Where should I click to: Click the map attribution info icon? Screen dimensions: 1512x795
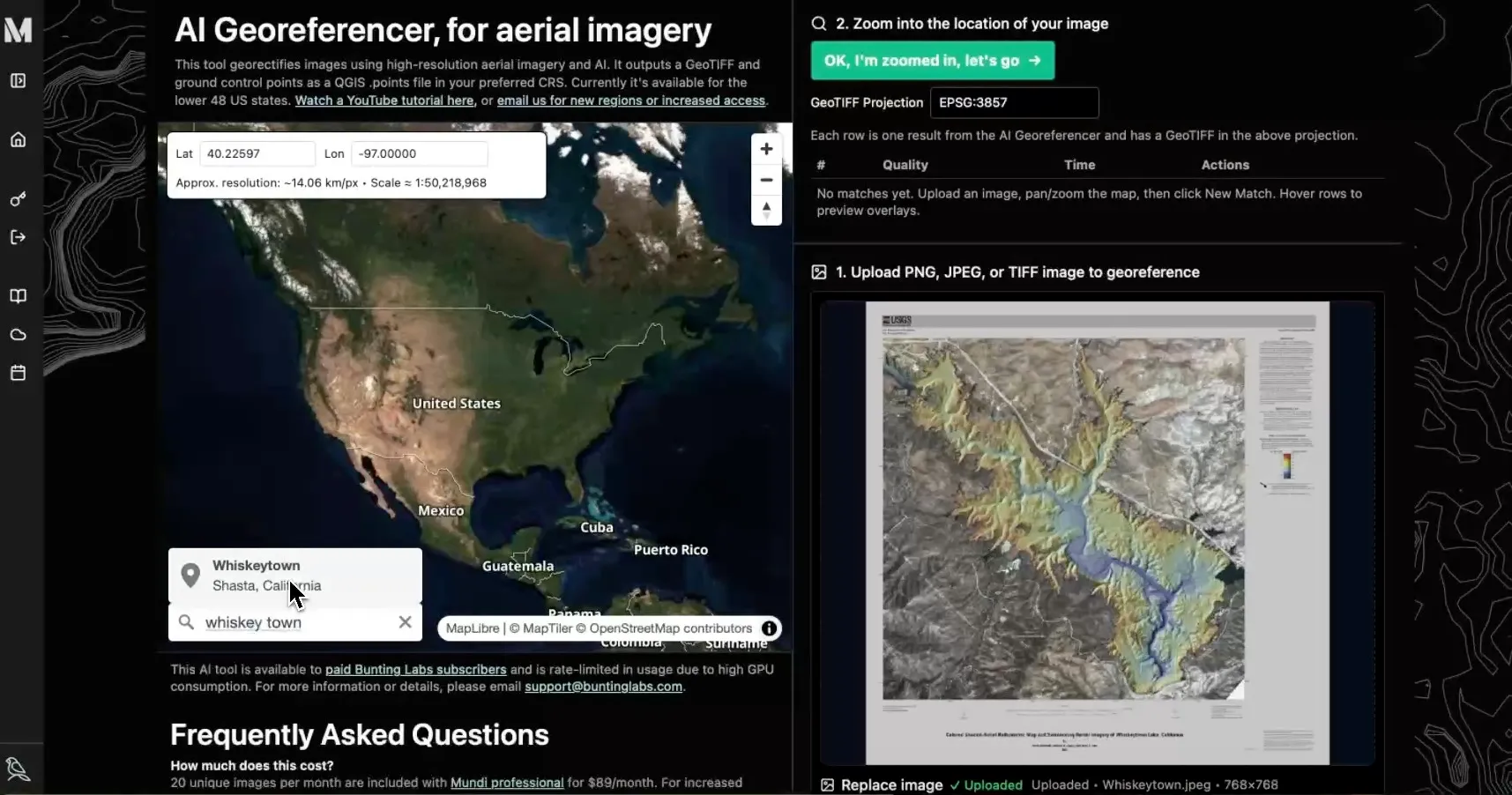pos(769,628)
